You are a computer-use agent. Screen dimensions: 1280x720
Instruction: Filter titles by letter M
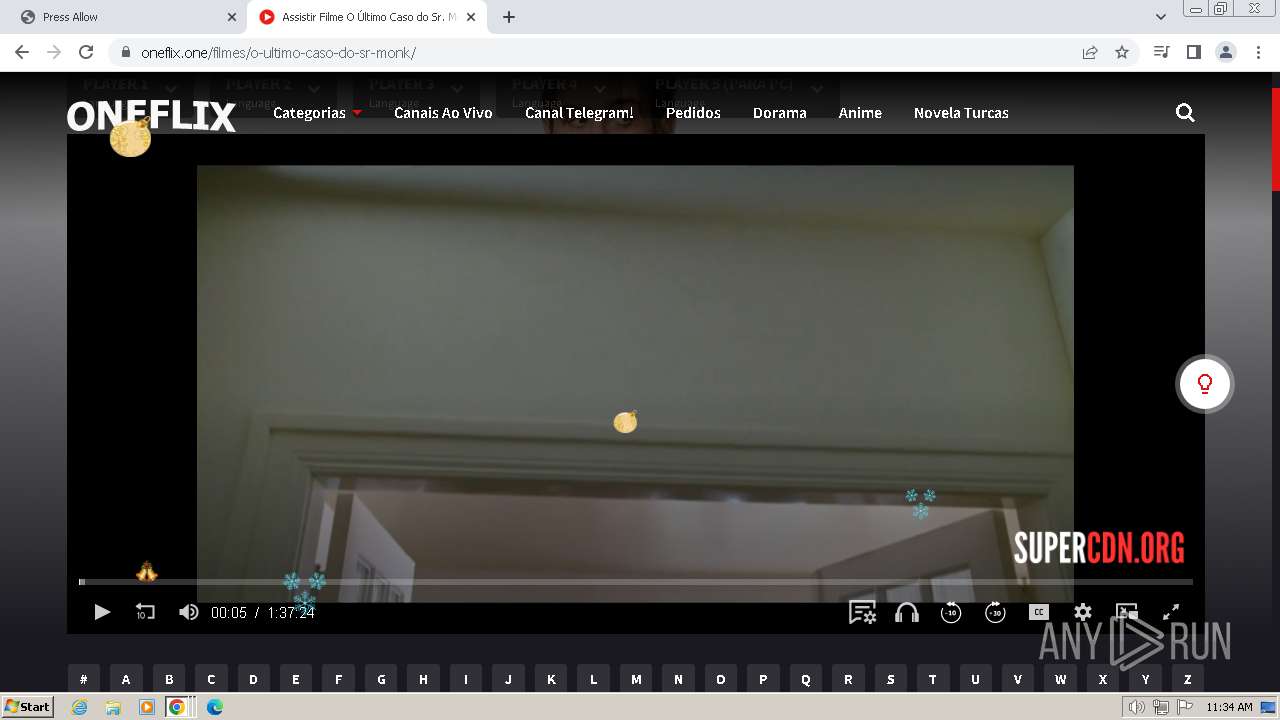(x=636, y=679)
